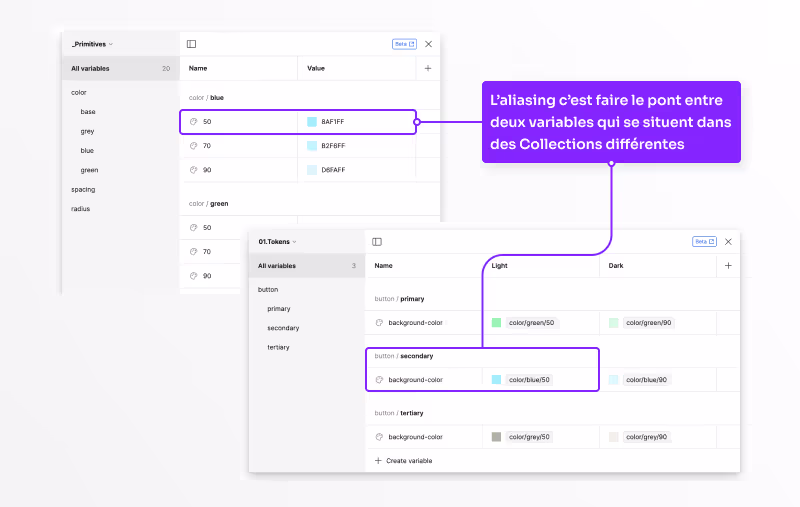Click Name header in 01.Tokens table

coord(384,266)
